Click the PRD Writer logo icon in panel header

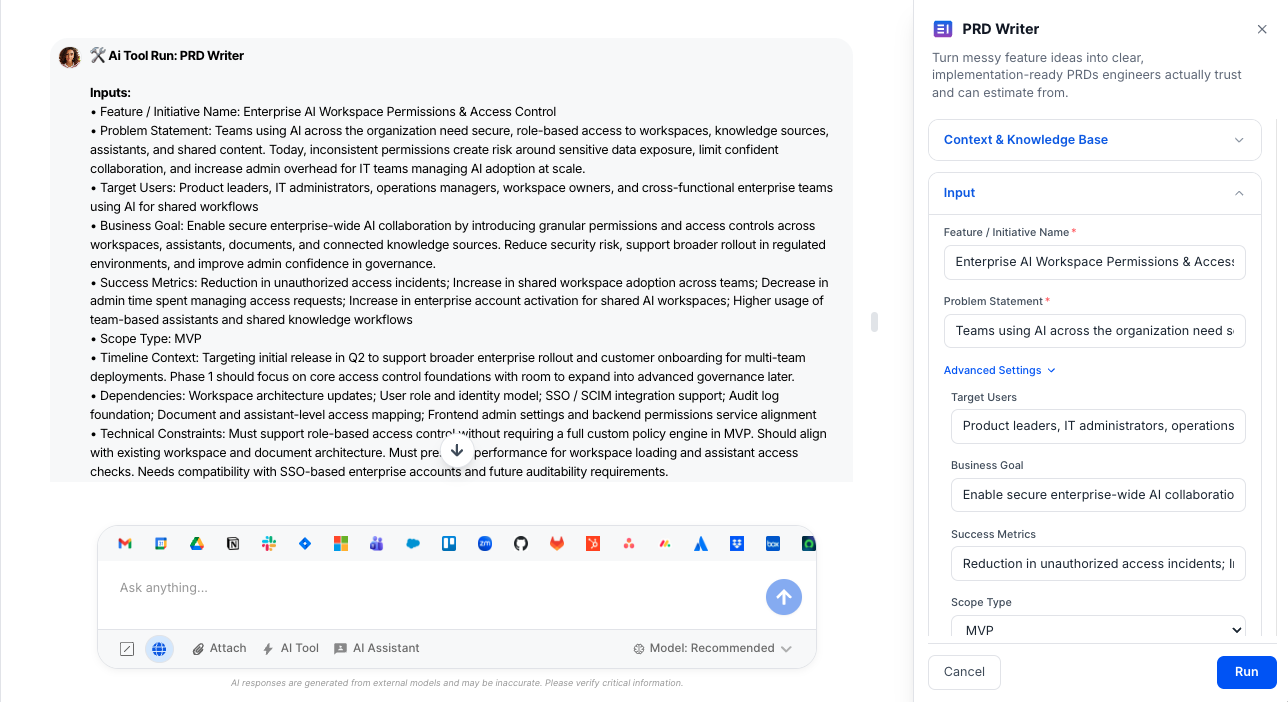[942, 29]
